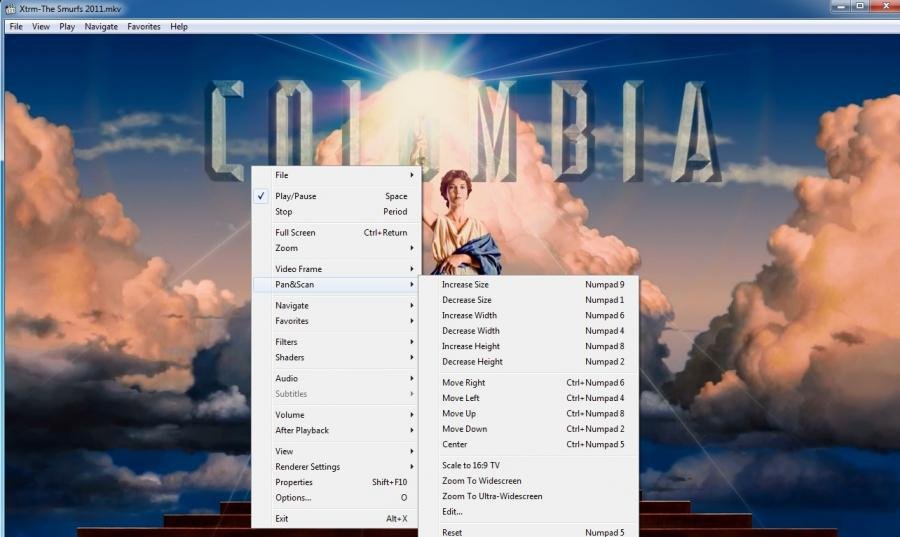
Task: Open the Navigate menu in menu bar
Action: (x=101, y=26)
